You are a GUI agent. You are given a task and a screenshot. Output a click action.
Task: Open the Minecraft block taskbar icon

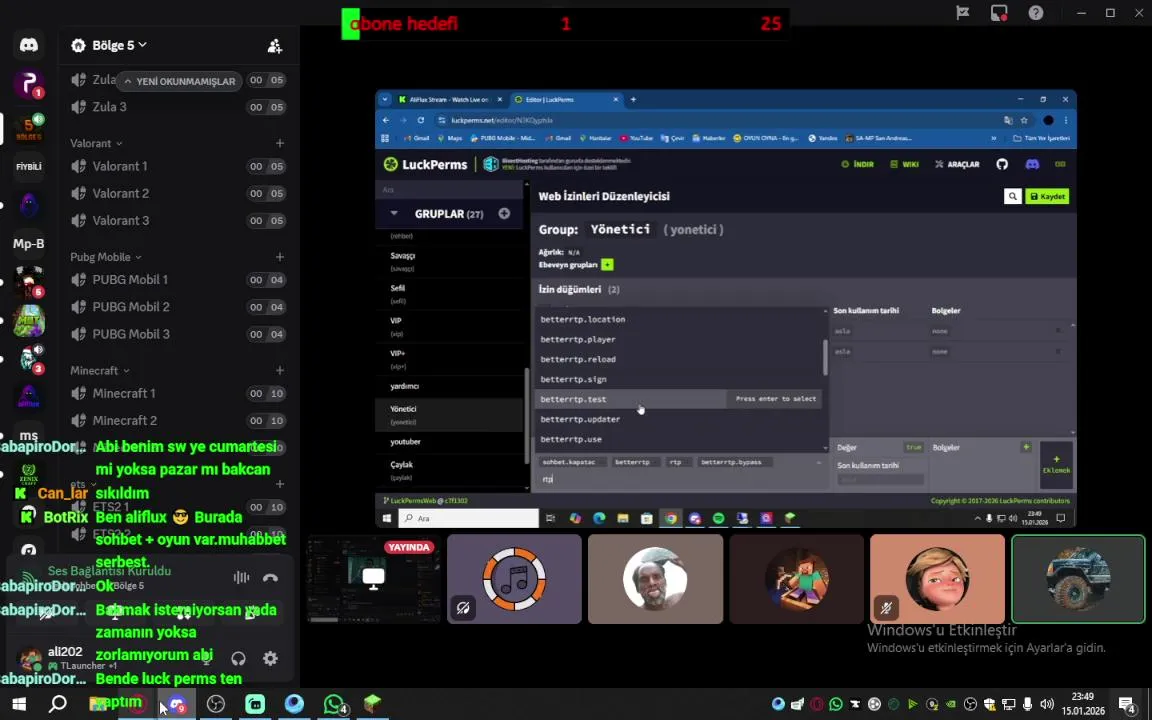tap(372, 704)
